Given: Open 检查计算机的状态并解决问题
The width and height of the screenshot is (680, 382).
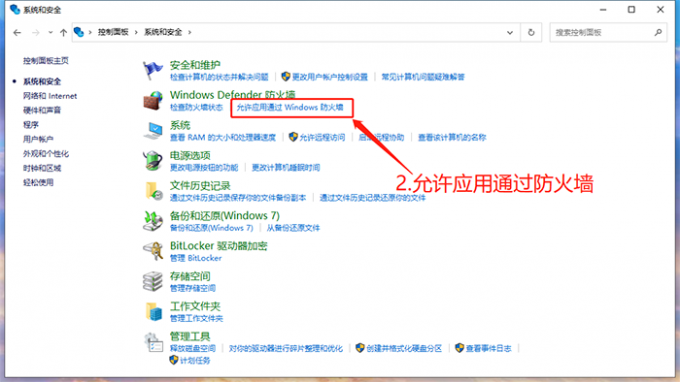Looking at the screenshot, I should pos(219,77).
